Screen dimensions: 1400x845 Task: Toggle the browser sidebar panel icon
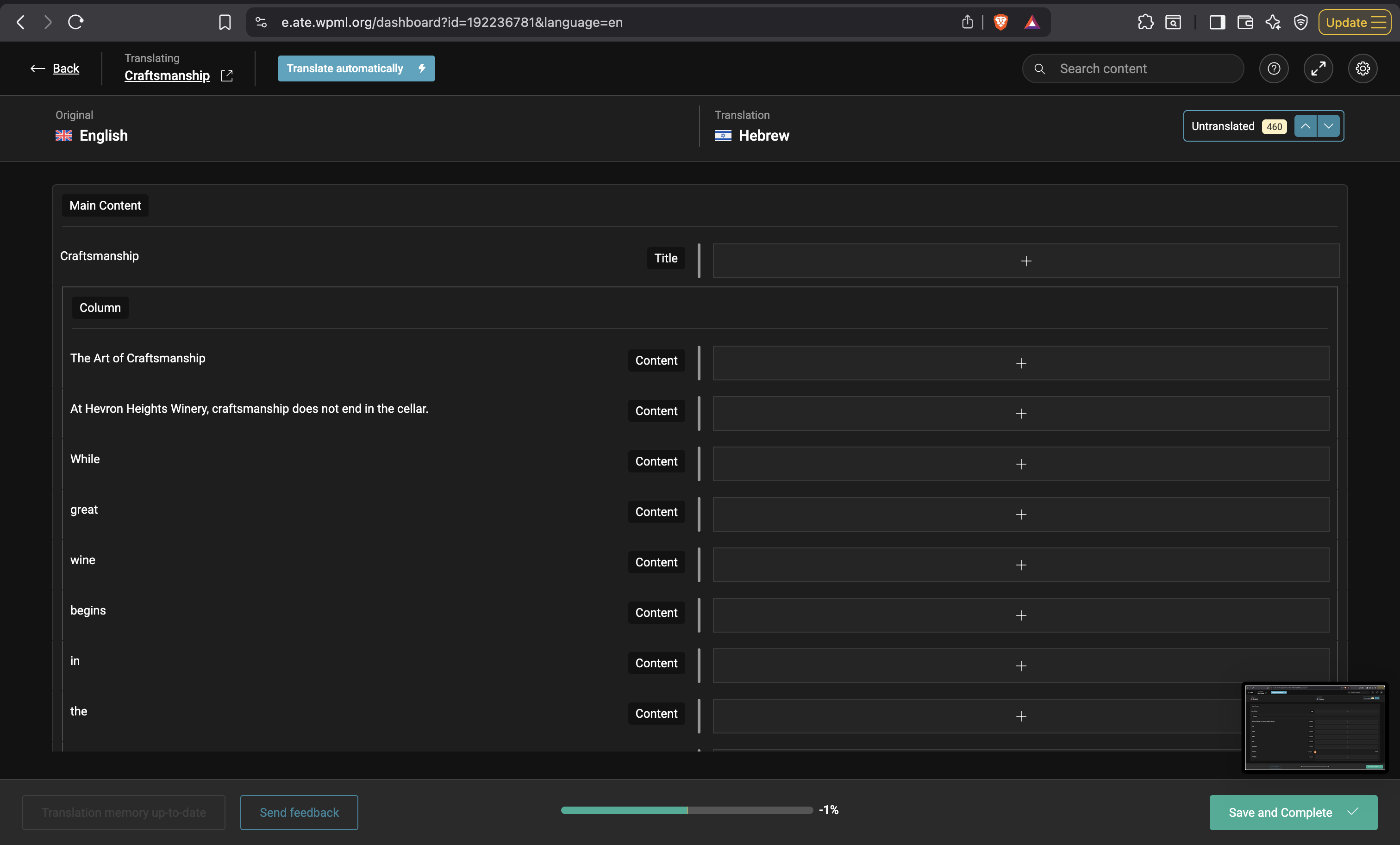(x=1217, y=22)
